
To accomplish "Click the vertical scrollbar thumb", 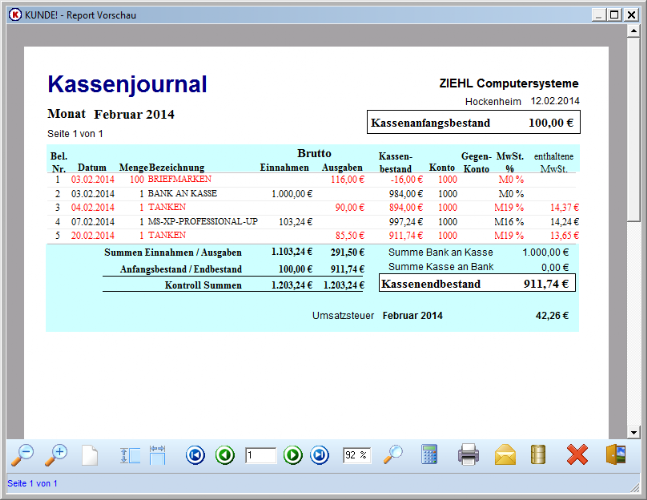I will pyautogui.click(x=633, y=130).
